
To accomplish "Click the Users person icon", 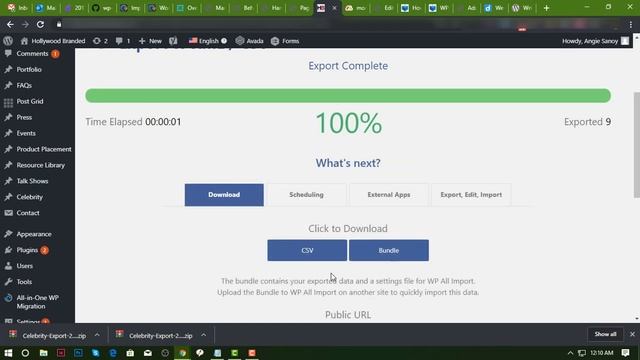I will pyautogui.click(x=8, y=266).
